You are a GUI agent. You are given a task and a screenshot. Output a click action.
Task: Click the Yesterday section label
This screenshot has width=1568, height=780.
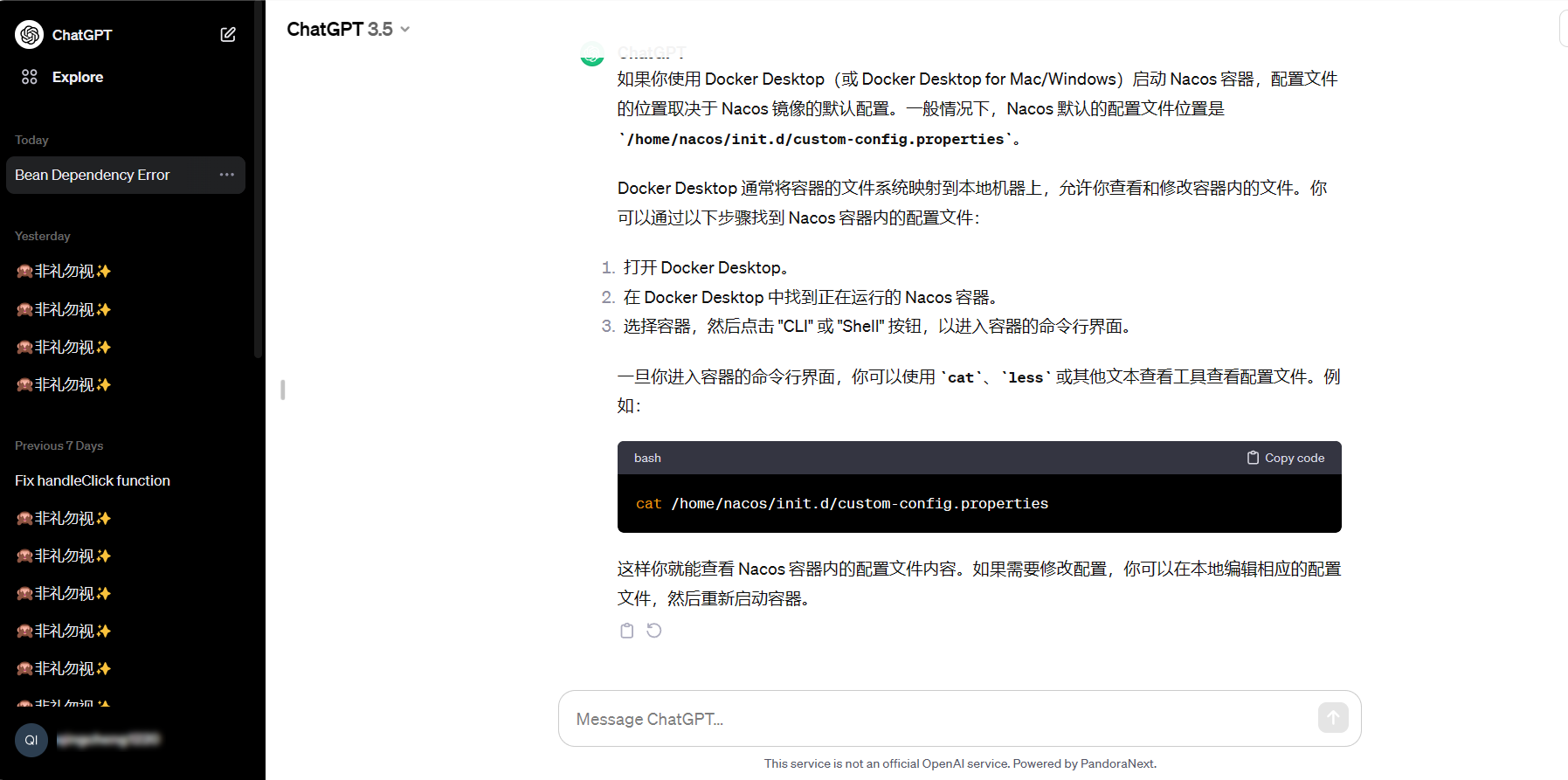[x=42, y=236]
